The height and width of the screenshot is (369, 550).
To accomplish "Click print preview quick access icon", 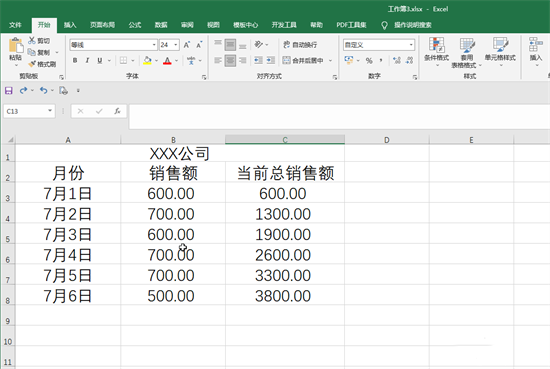I will tap(63, 91).
